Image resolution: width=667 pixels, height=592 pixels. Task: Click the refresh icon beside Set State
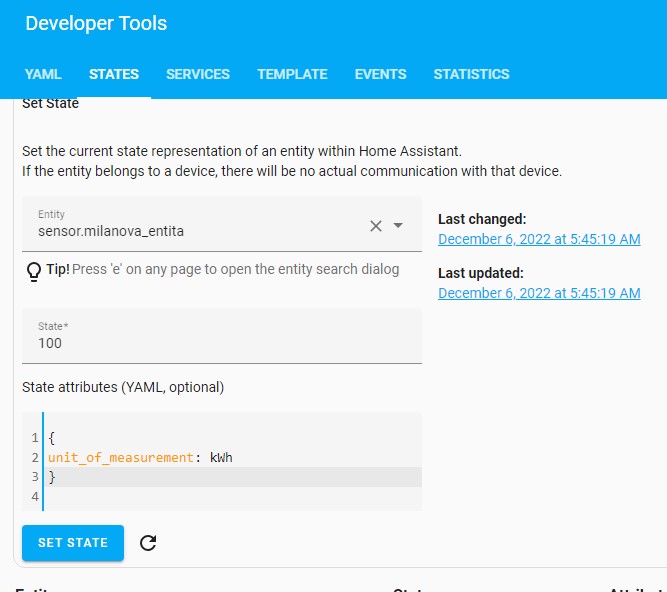point(148,543)
